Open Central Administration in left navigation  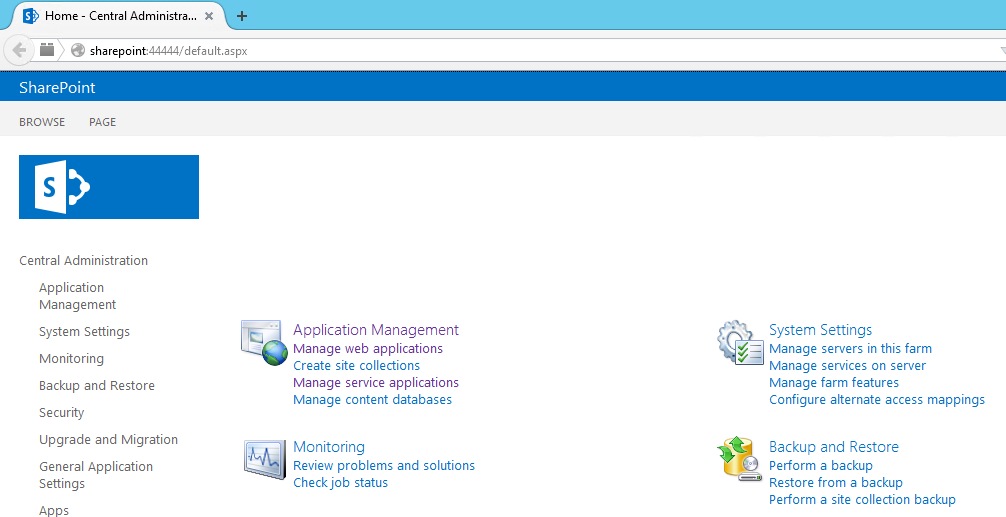(x=83, y=260)
